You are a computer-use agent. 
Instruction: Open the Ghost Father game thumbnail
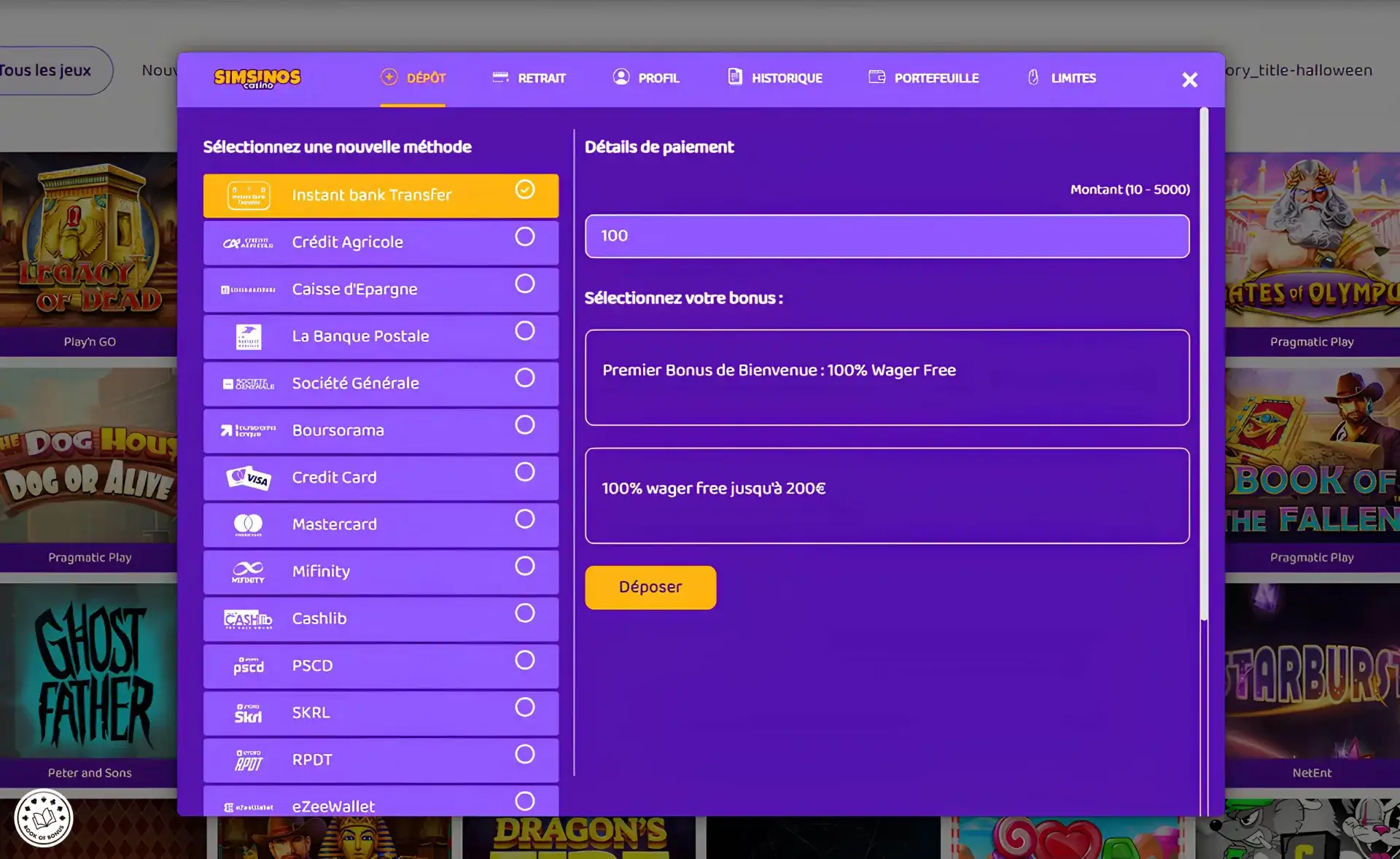89,671
